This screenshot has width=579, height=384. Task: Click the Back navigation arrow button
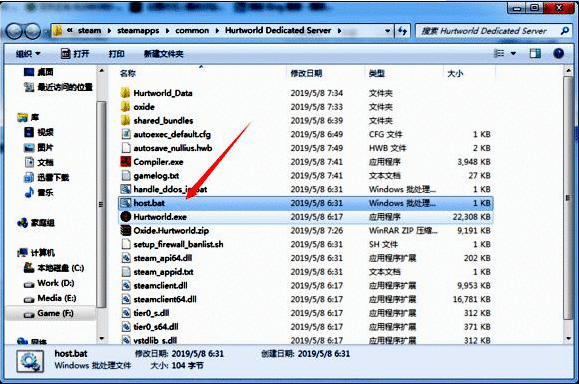14,31
